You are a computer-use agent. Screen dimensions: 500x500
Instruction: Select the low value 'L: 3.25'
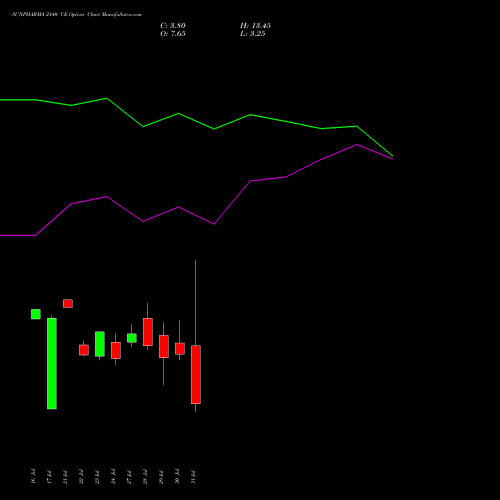pos(253,34)
